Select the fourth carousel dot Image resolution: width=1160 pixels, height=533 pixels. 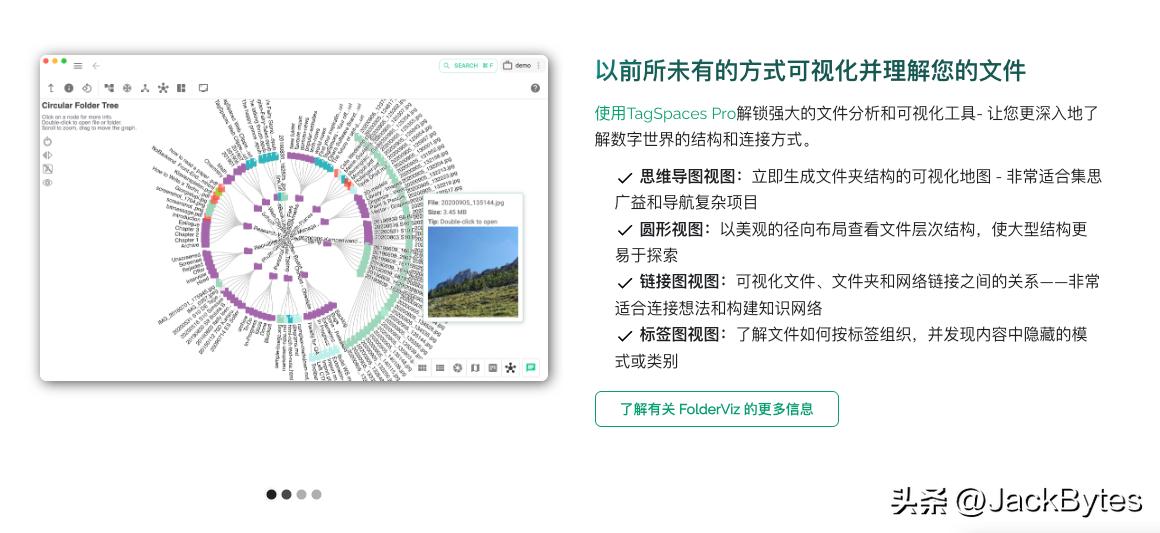[x=317, y=495]
